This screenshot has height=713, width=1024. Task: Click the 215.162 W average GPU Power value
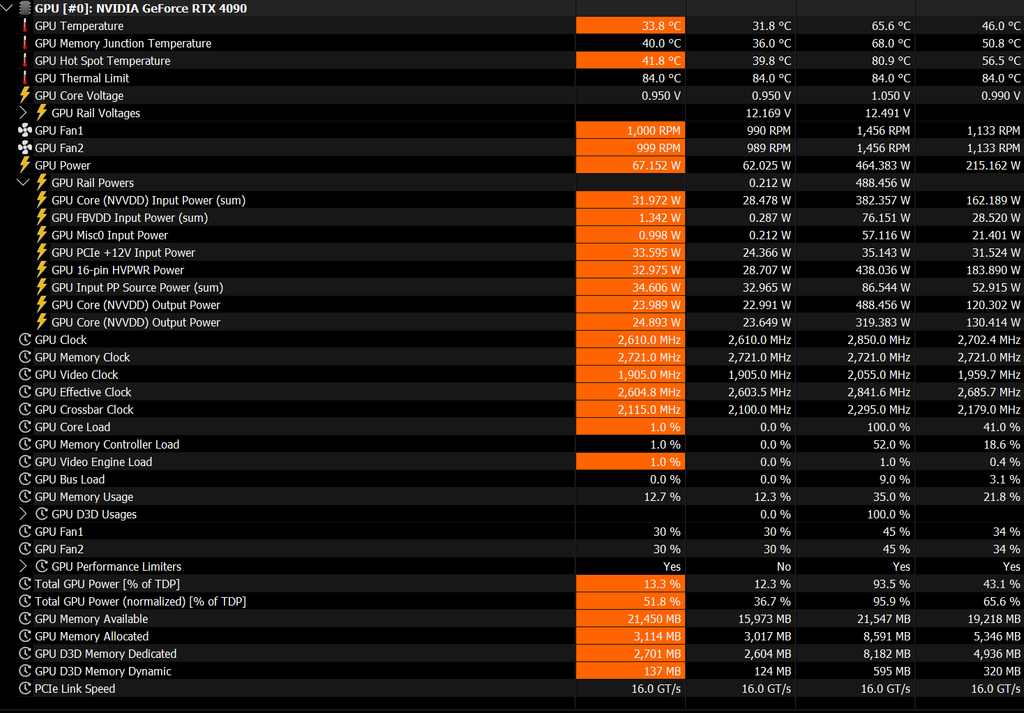point(993,166)
